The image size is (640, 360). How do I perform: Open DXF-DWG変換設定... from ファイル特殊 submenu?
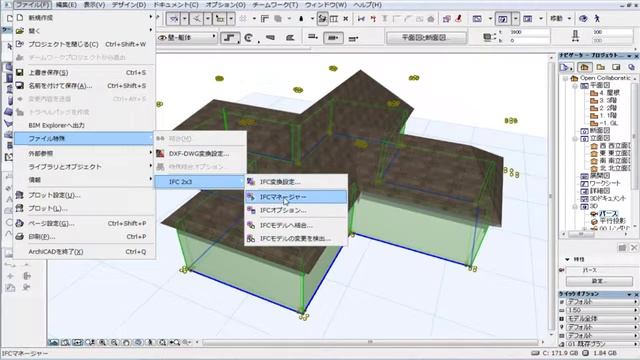point(200,153)
